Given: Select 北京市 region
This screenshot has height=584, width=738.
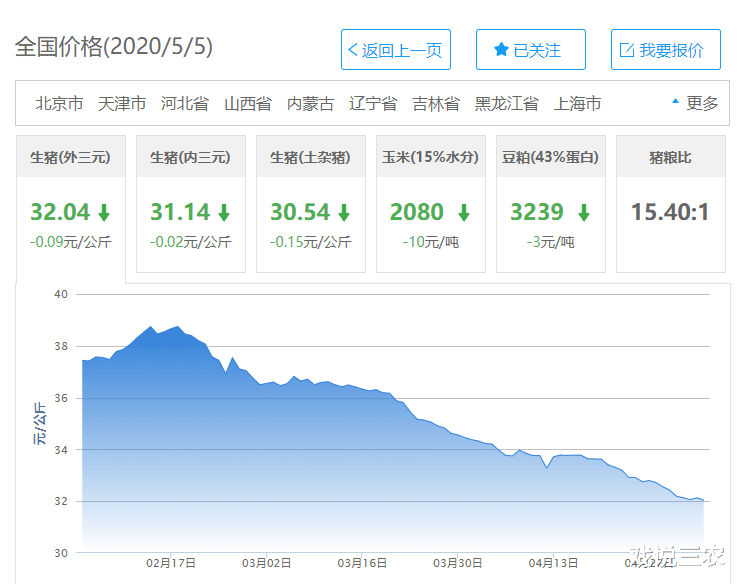Looking at the screenshot, I should pos(59,104).
